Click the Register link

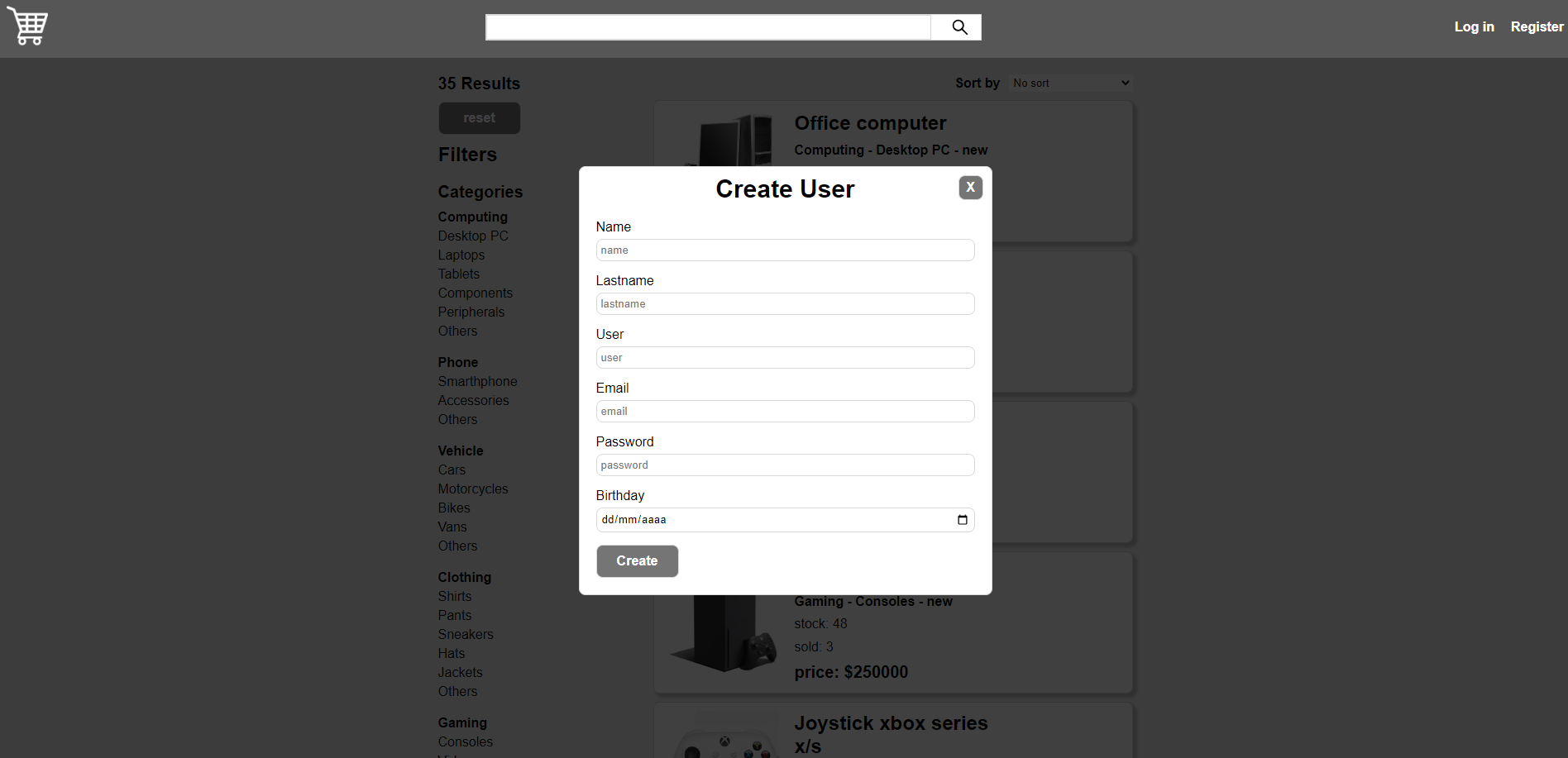point(1537,26)
